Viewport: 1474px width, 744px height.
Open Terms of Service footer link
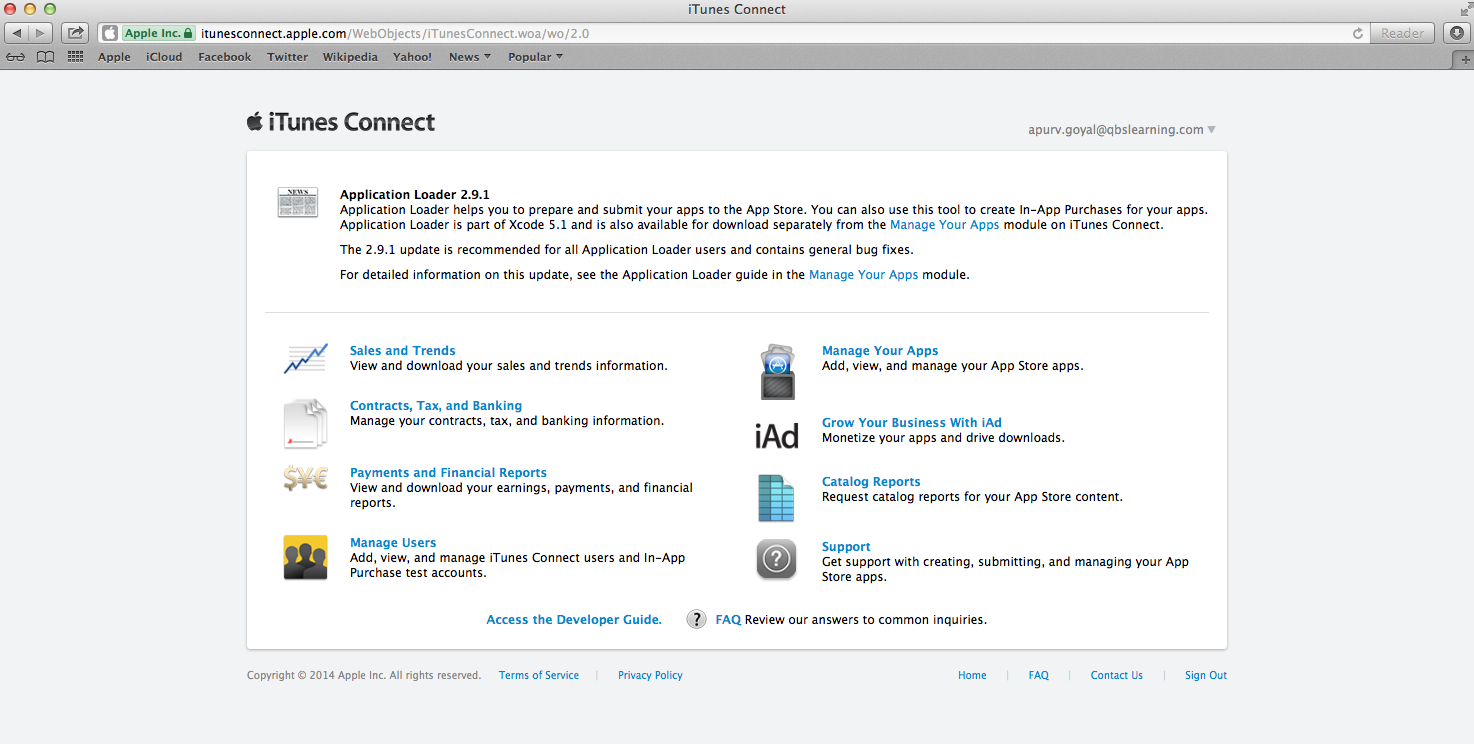[x=539, y=676]
